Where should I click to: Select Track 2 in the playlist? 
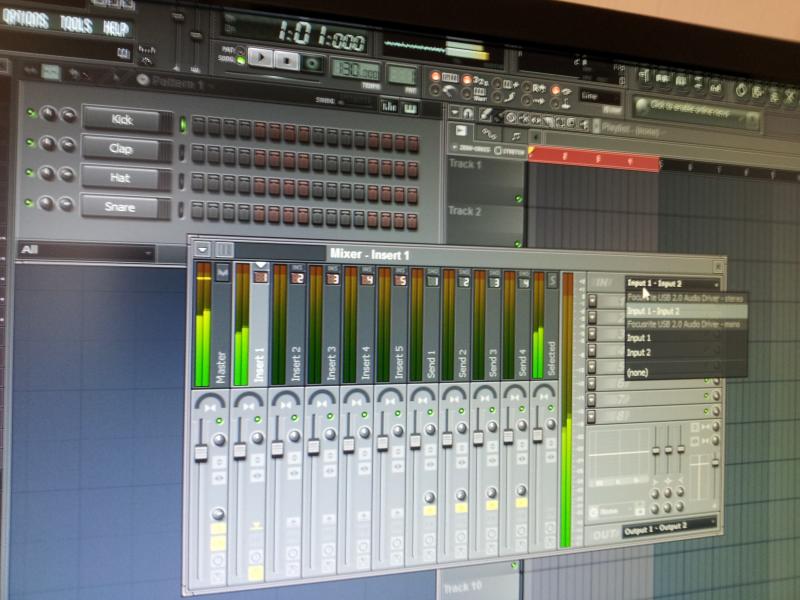(x=485, y=226)
